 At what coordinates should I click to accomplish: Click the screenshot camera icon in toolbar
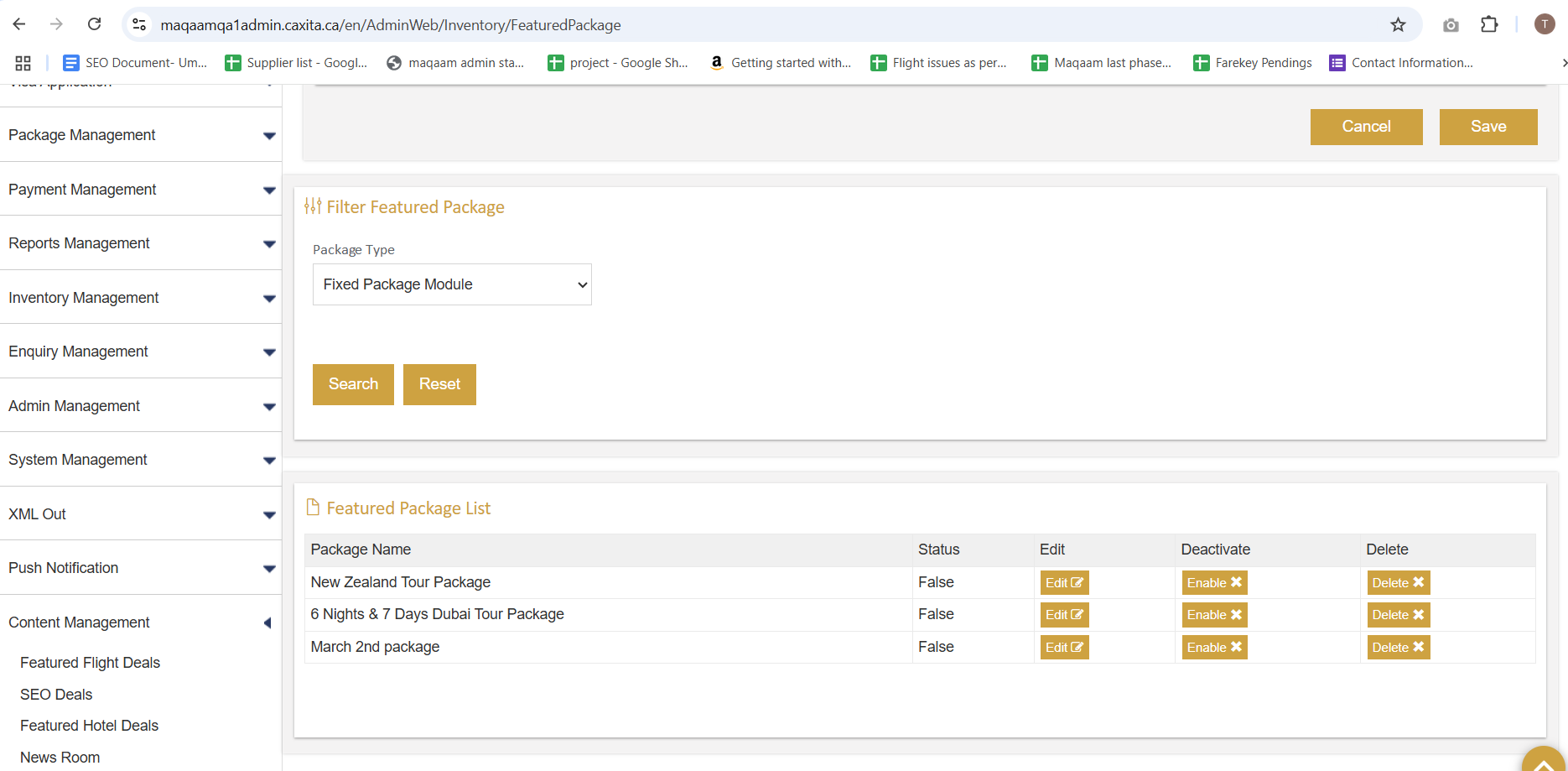click(1451, 25)
